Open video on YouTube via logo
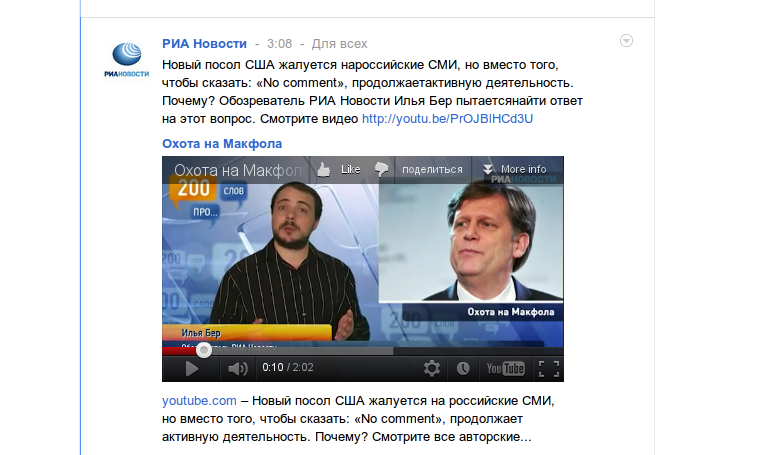Viewport: 779px width, 455px height. 505,368
